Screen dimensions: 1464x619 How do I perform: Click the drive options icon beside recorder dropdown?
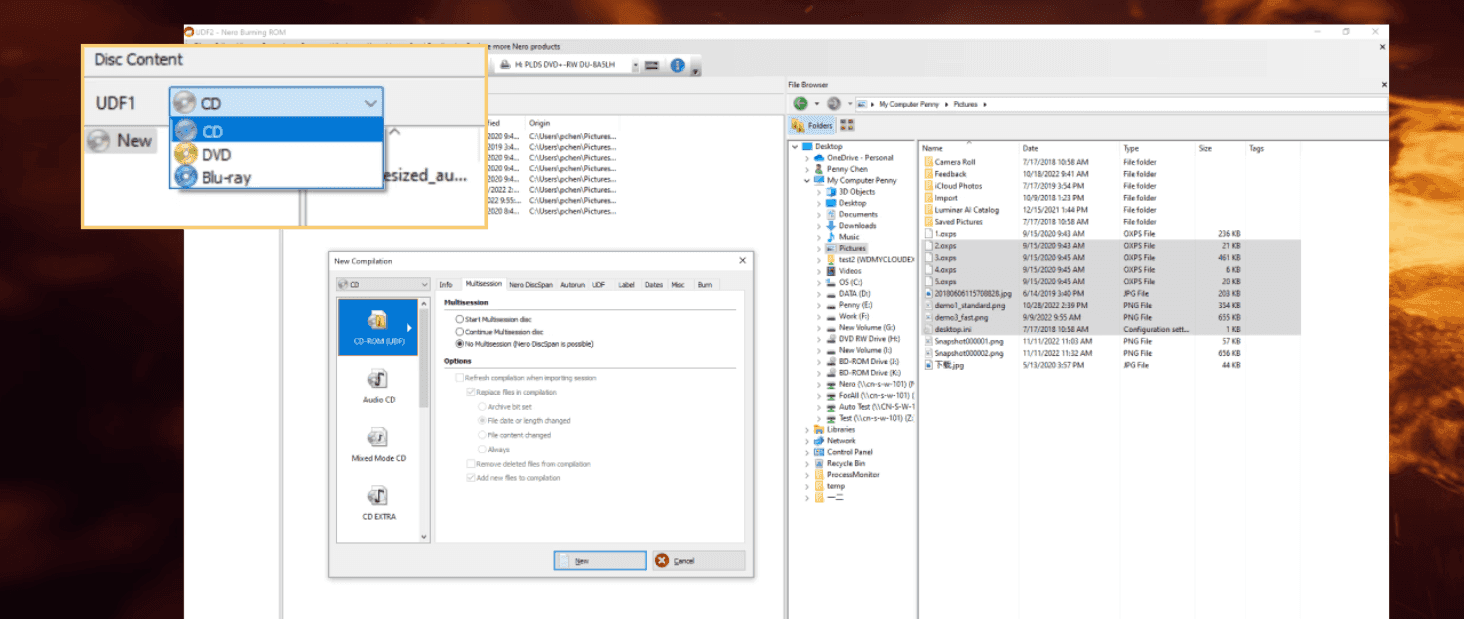[x=651, y=65]
